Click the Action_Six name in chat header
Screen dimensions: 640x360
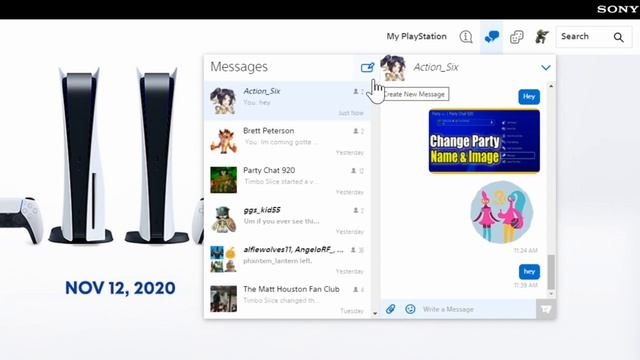tap(436, 67)
